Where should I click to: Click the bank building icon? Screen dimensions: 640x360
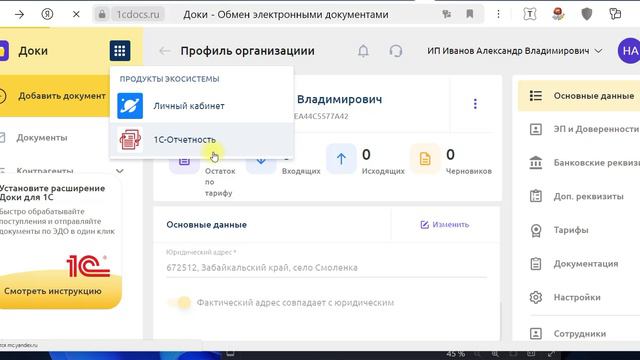point(536,163)
